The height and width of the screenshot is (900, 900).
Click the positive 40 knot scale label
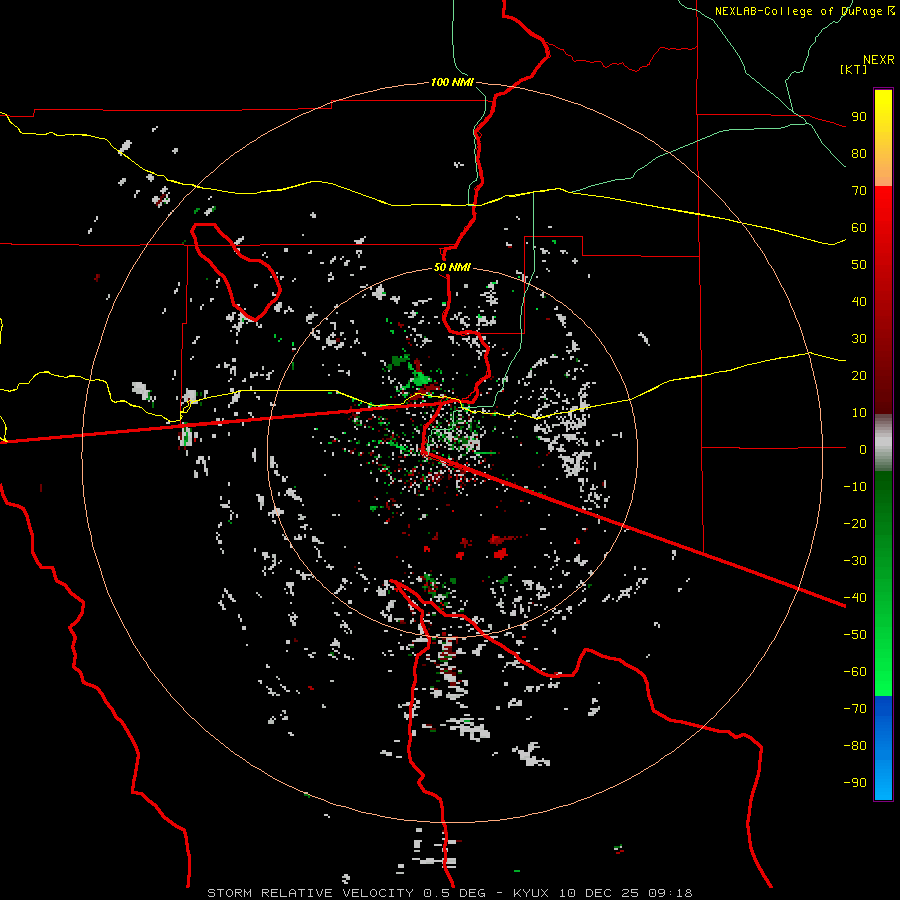(x=859, y=302)
